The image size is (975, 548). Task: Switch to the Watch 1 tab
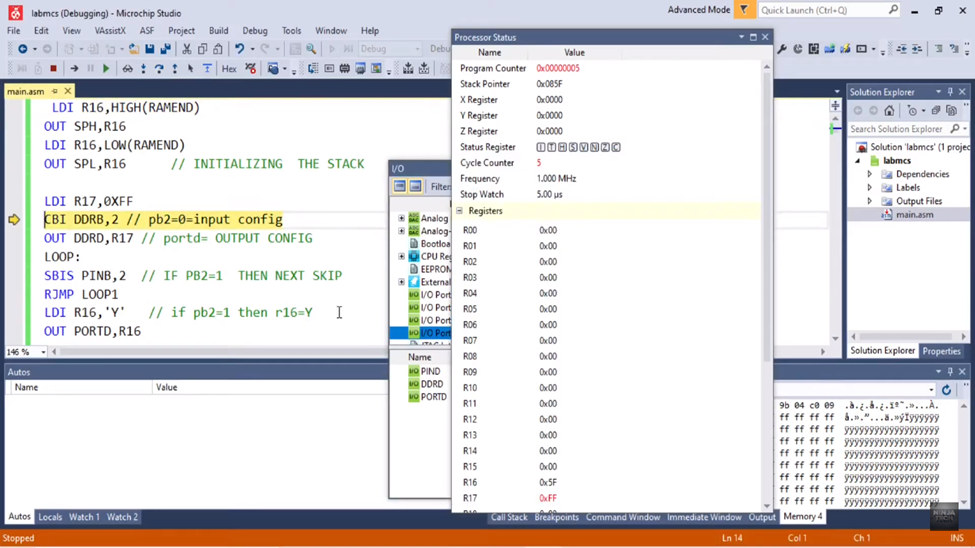pos(84,517)
